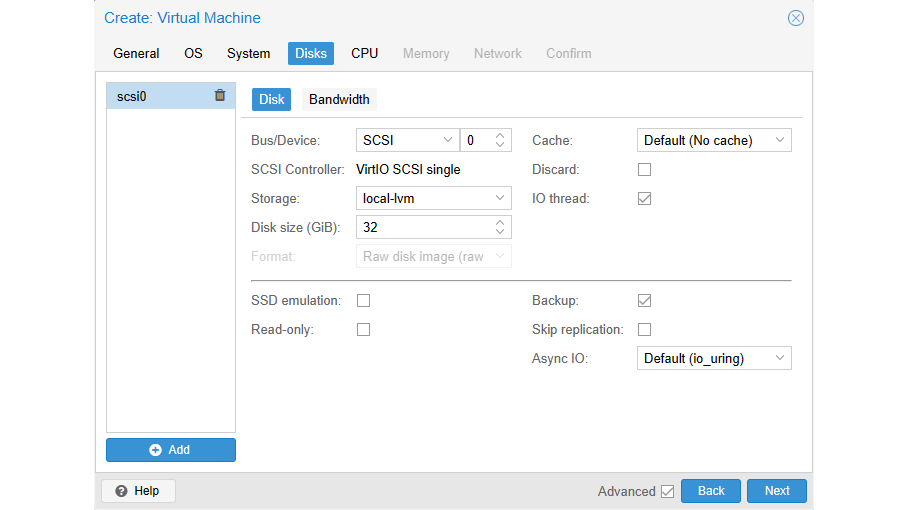Open the Bus/Device dropdown
907x510 pixels.
point(407,141)
